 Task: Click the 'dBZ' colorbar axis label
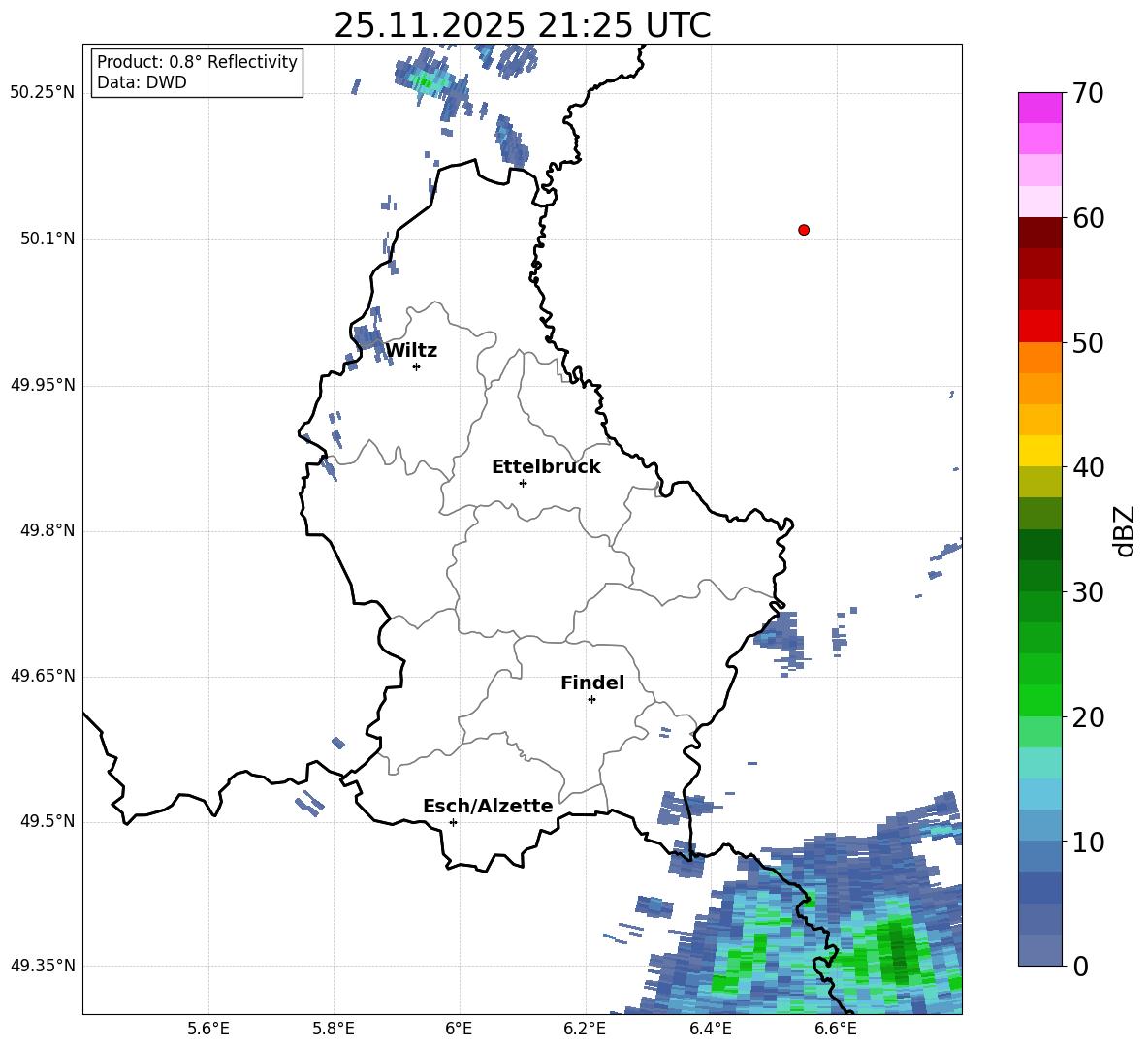click(x=1124, y=530)
